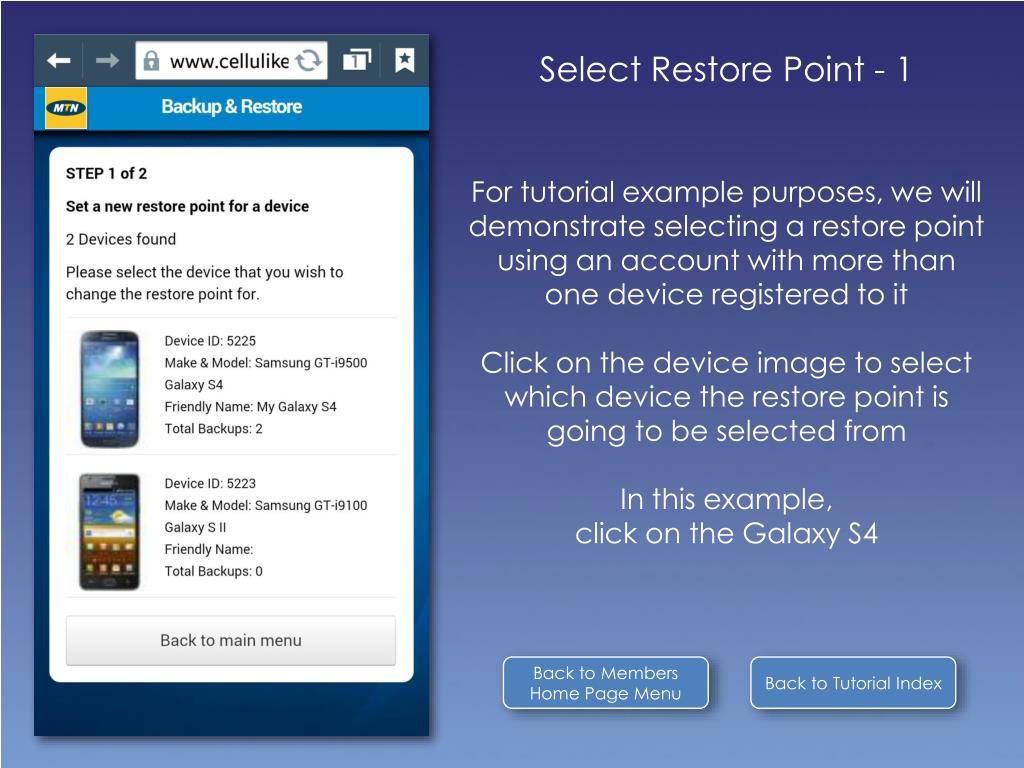Click Friendly Name: My Galaxy S4
Image resolution: width=1024 pixels, height=768 pixels.
(x=251, y=407)
